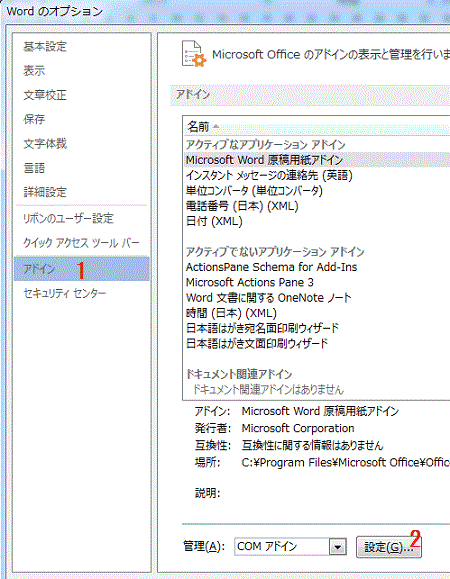Screen dimensions: 450x579
Task: Select Microsoft Word 原稿用紙アドイン row
Action: (317, 160)
